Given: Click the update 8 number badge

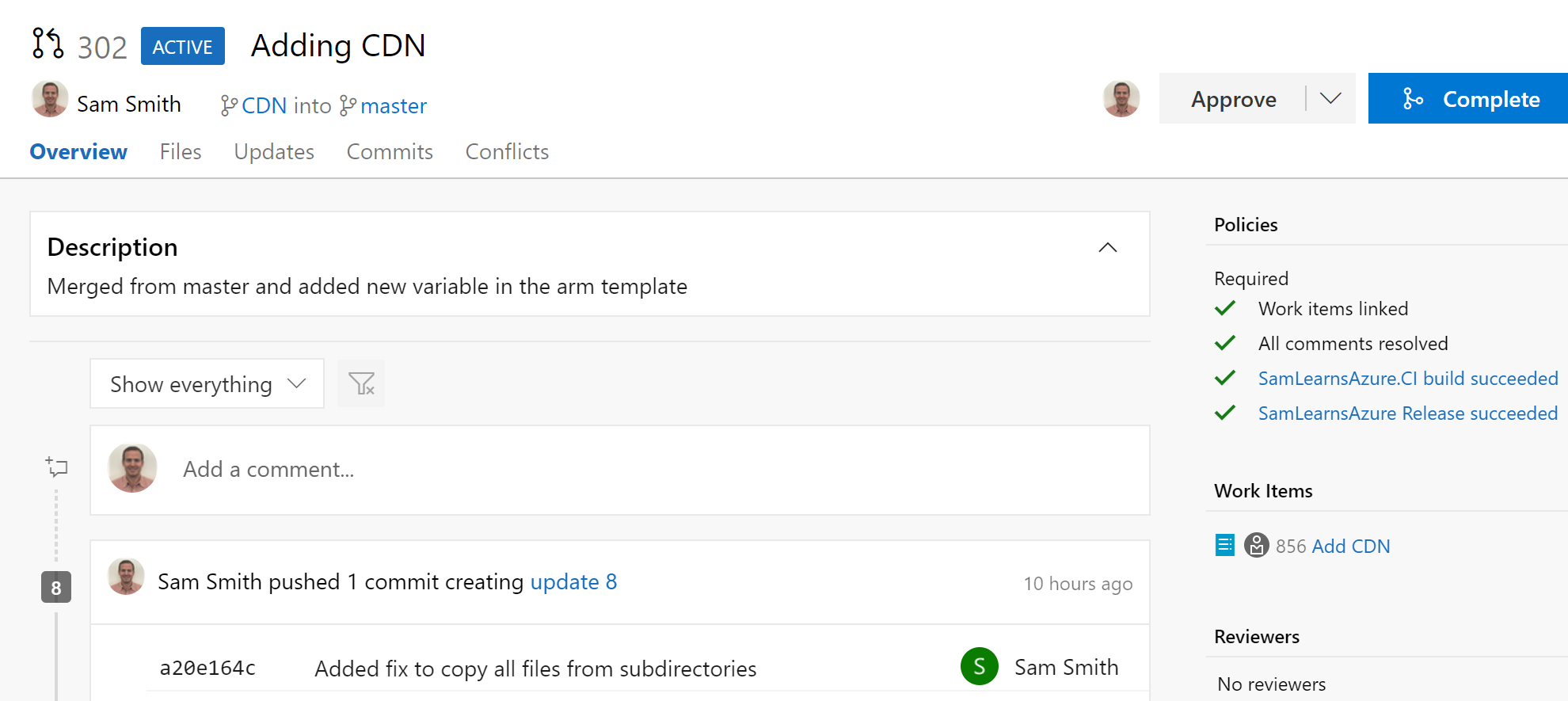Looking at the screenshot, I should 56,588.
